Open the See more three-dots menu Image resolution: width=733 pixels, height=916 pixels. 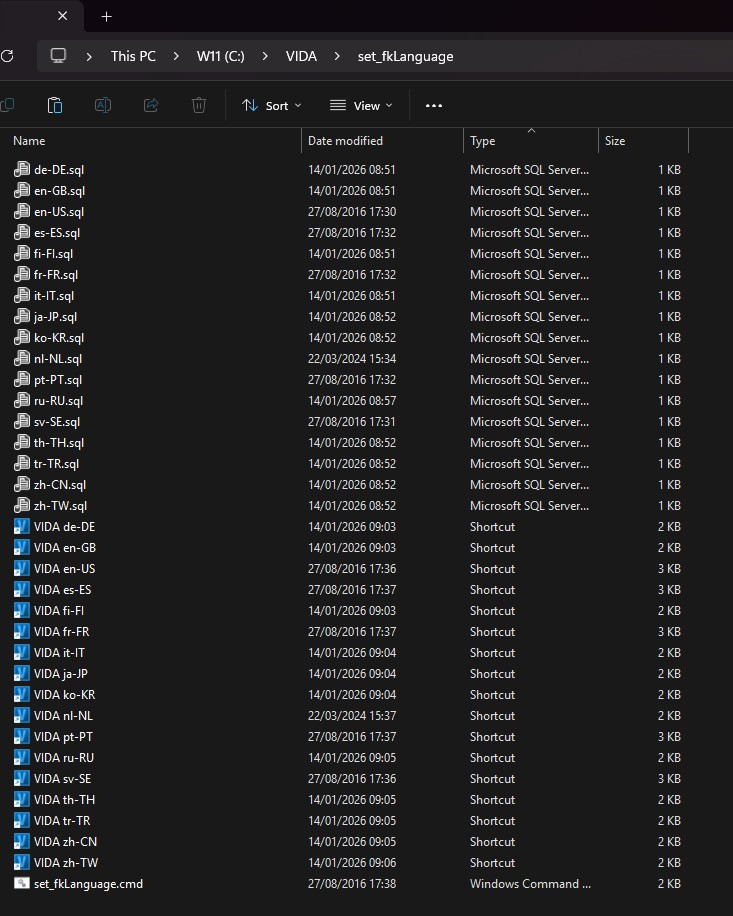pos(433,105)
